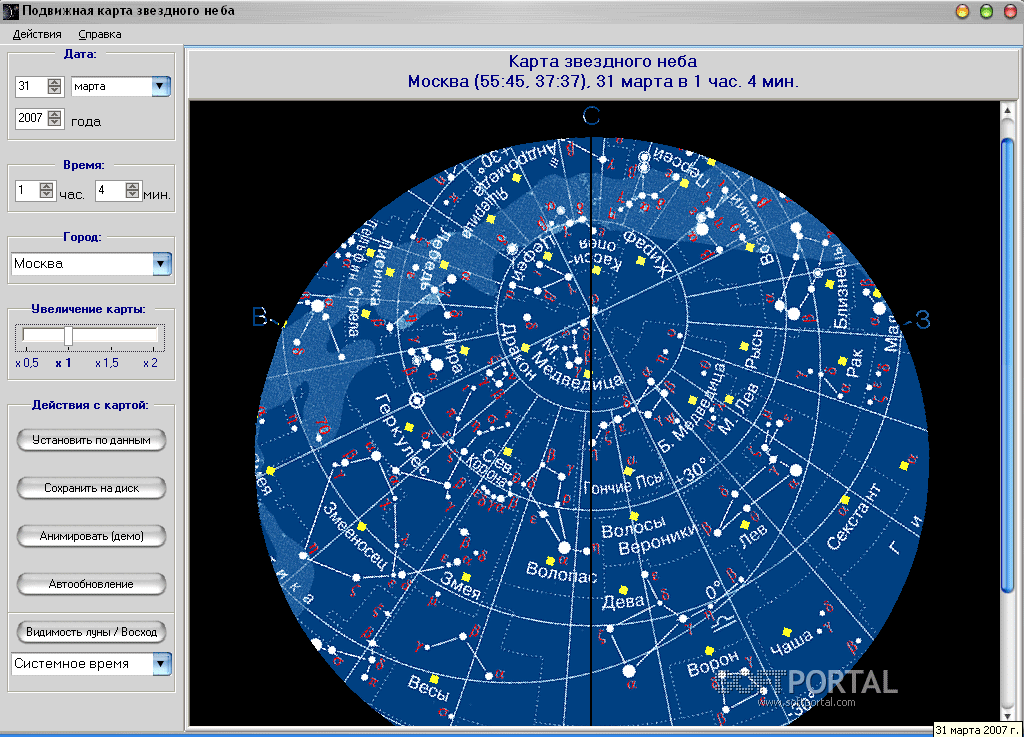The image size is (1024, 737).
Task: Click the map scrollbar up arrow
Action: 1008,111
